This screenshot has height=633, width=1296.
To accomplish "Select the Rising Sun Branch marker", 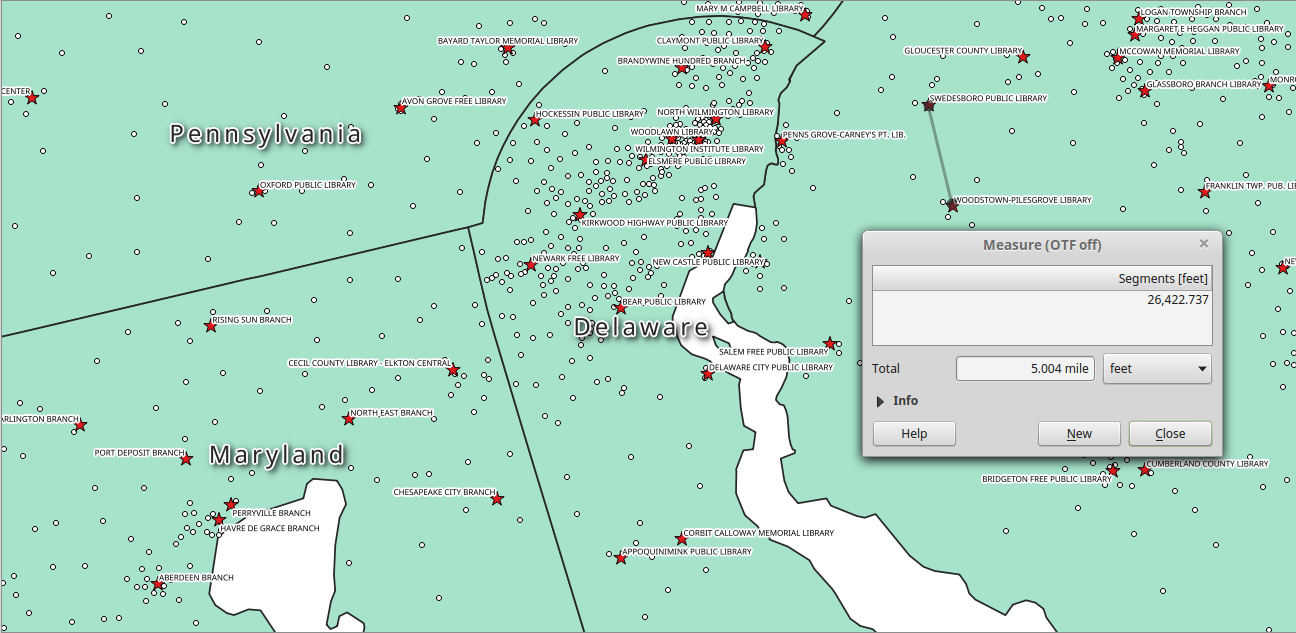I will pyautogui.click(x=210, y=324).
